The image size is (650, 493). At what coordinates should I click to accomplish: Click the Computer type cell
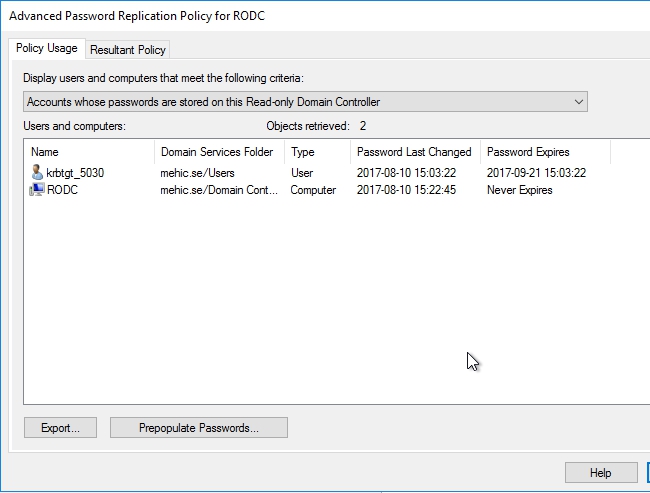pos(313,190)
